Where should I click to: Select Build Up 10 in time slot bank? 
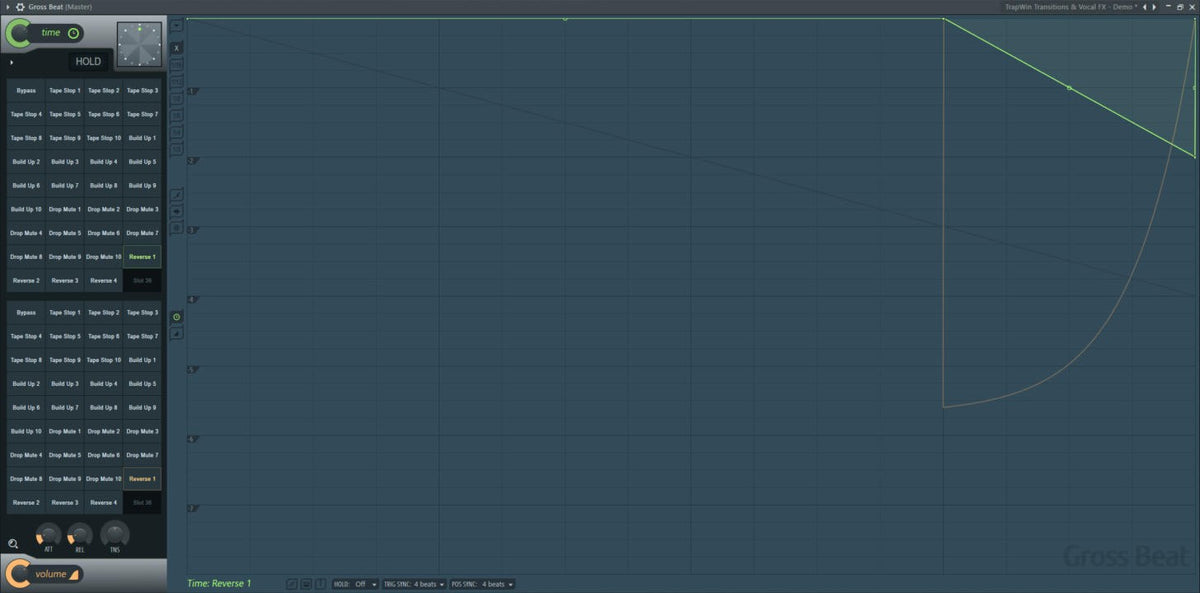(x=26, y=209)
